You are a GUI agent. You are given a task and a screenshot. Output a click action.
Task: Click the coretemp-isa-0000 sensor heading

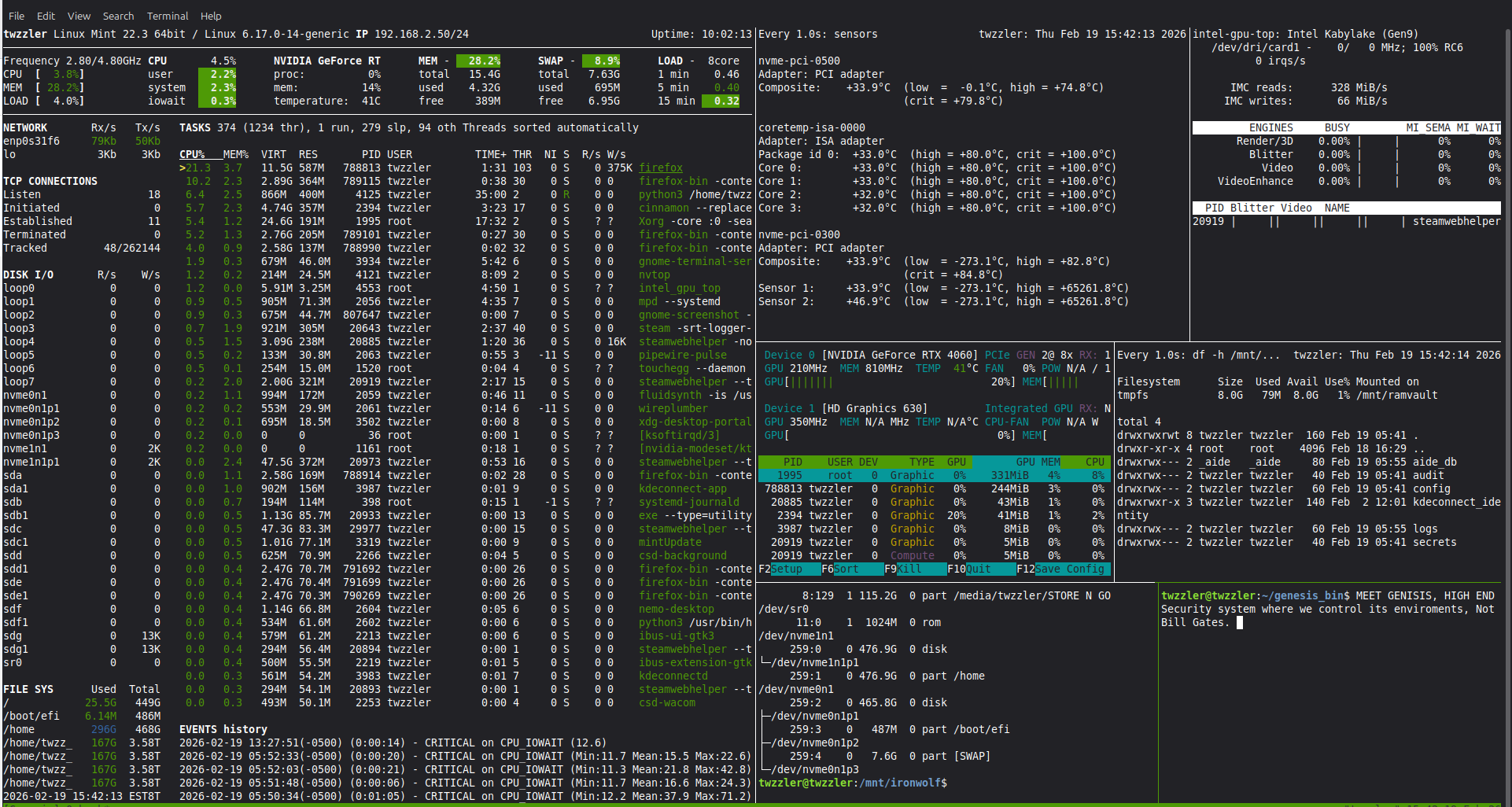pos(812,127)
